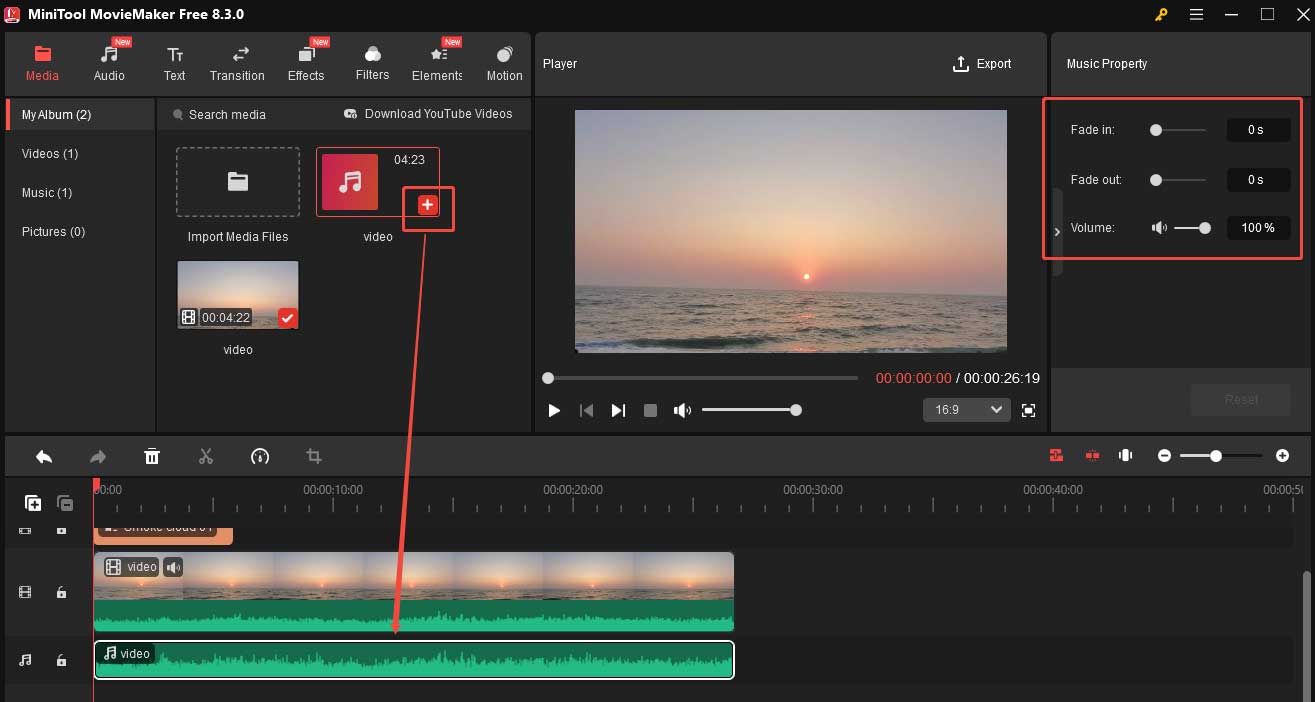Screen dimensions: 1315x702
Task: Toggle lock on the video track
Action: pos(61,592)
